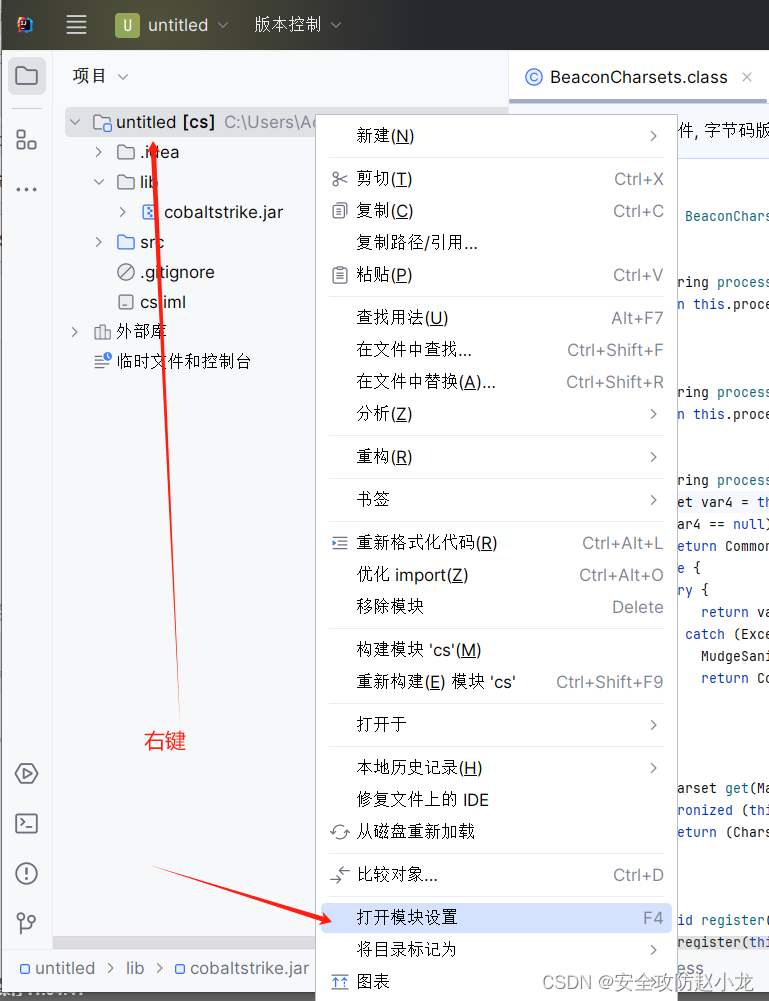Select 构建模块 'cs'(M) item

[496, 650]
